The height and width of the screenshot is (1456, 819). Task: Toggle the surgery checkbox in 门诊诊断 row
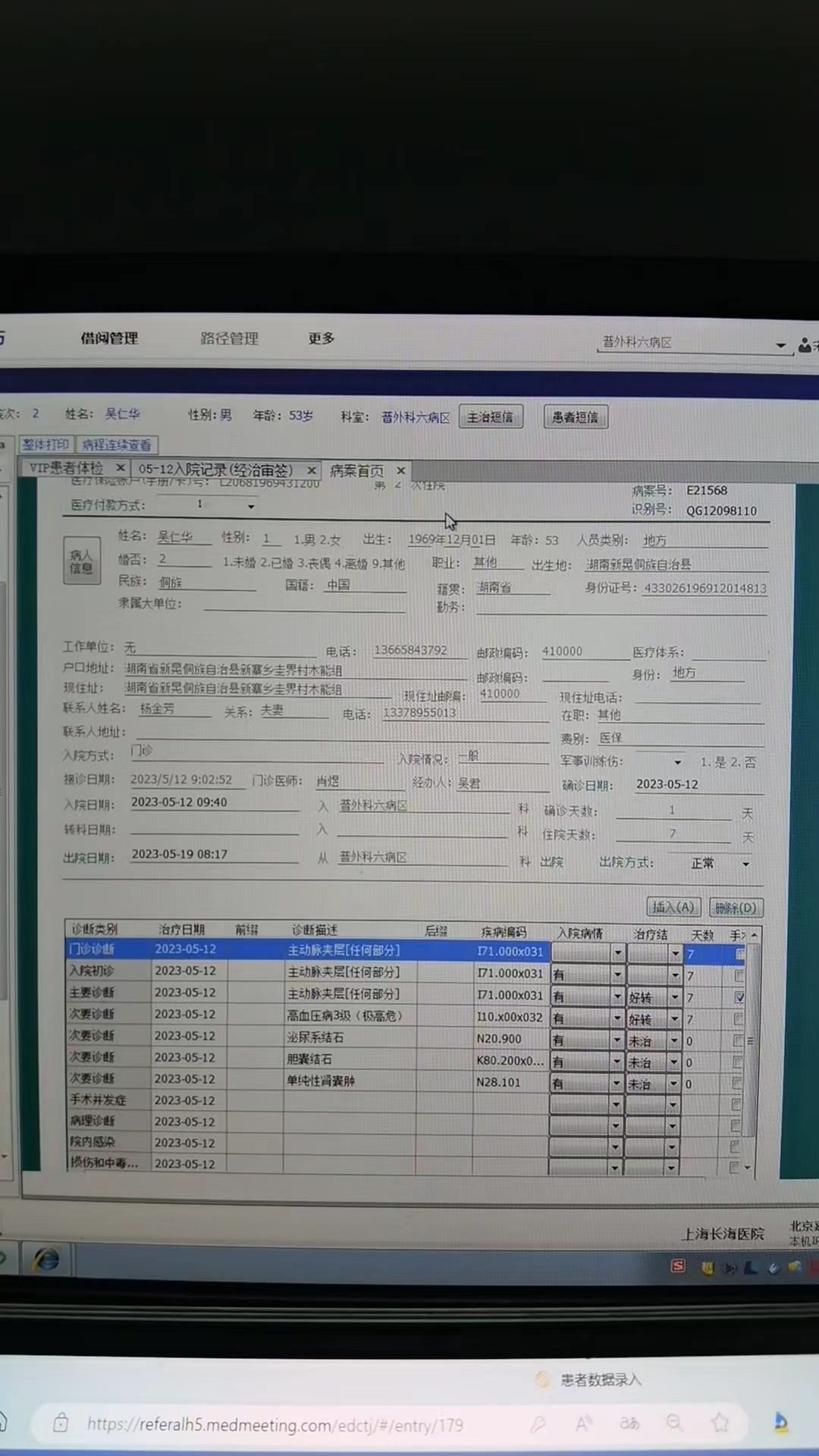point(740,954)
